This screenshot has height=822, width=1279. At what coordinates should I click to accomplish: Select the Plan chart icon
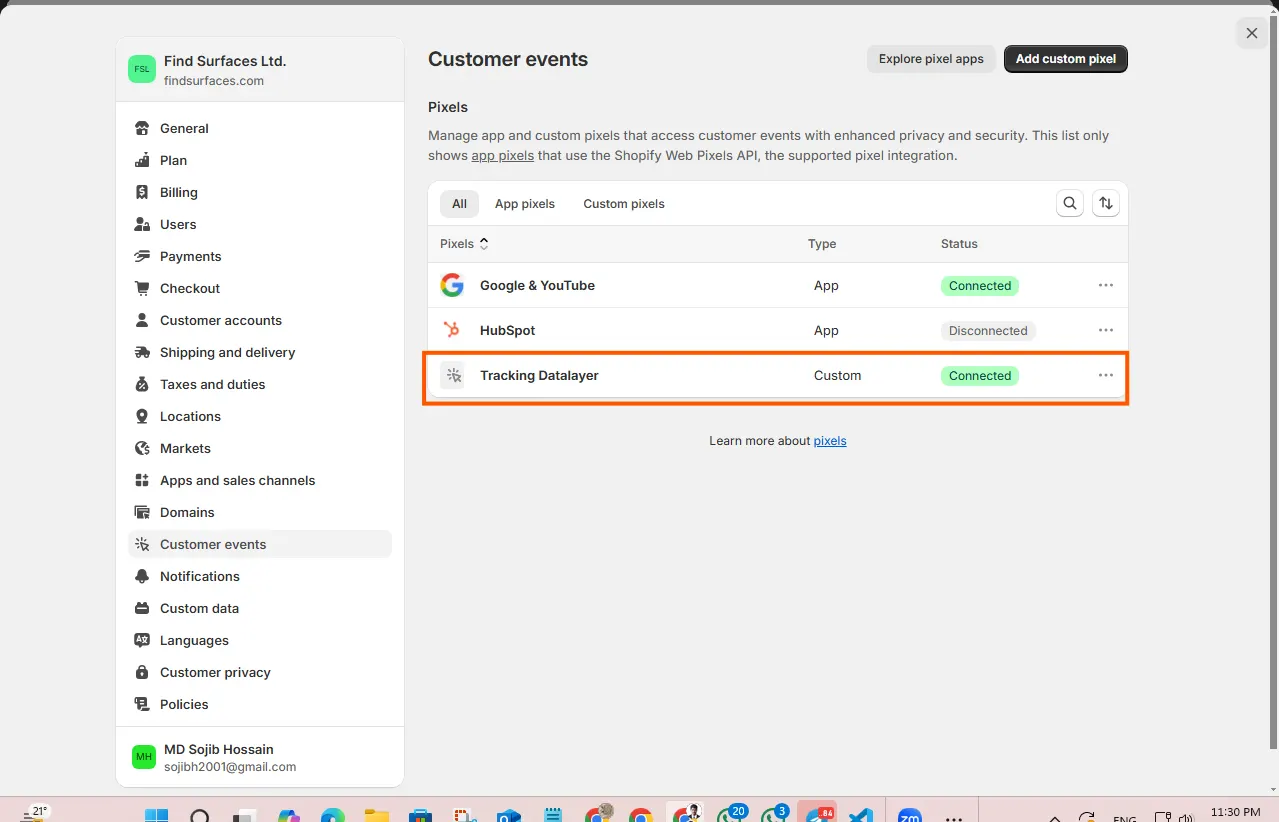click(x=141, y=160)
